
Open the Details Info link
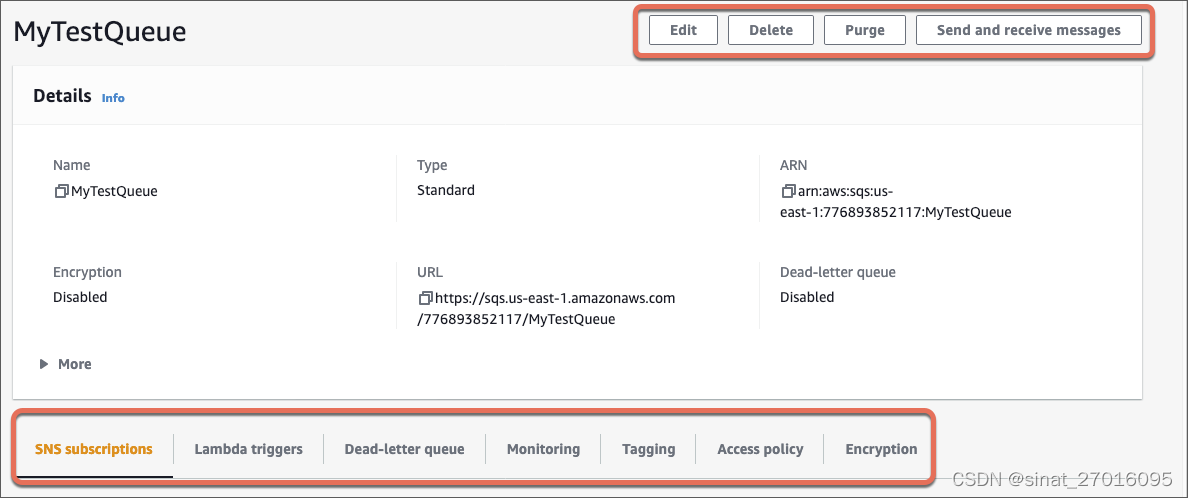click(113, 98)
